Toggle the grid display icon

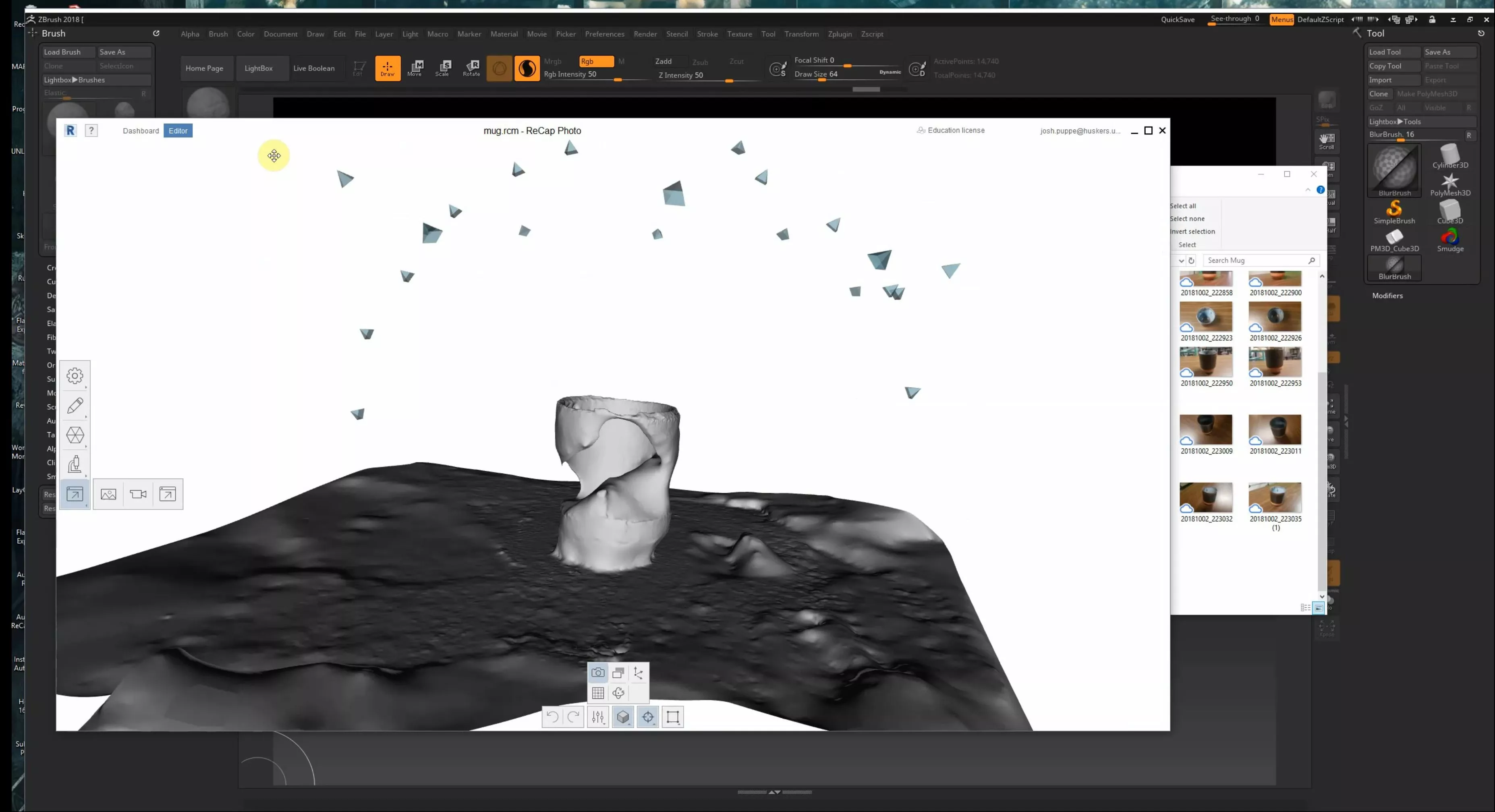pos(598,693)
